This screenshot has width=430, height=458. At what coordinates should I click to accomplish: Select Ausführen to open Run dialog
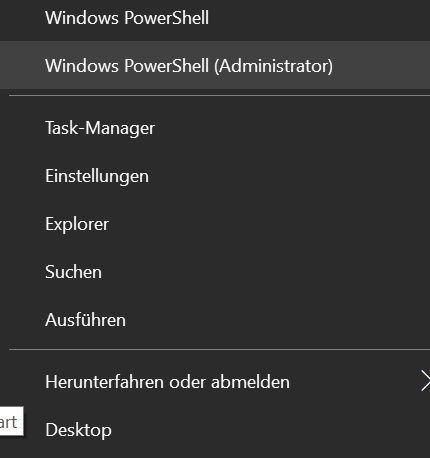pos(215,320)
